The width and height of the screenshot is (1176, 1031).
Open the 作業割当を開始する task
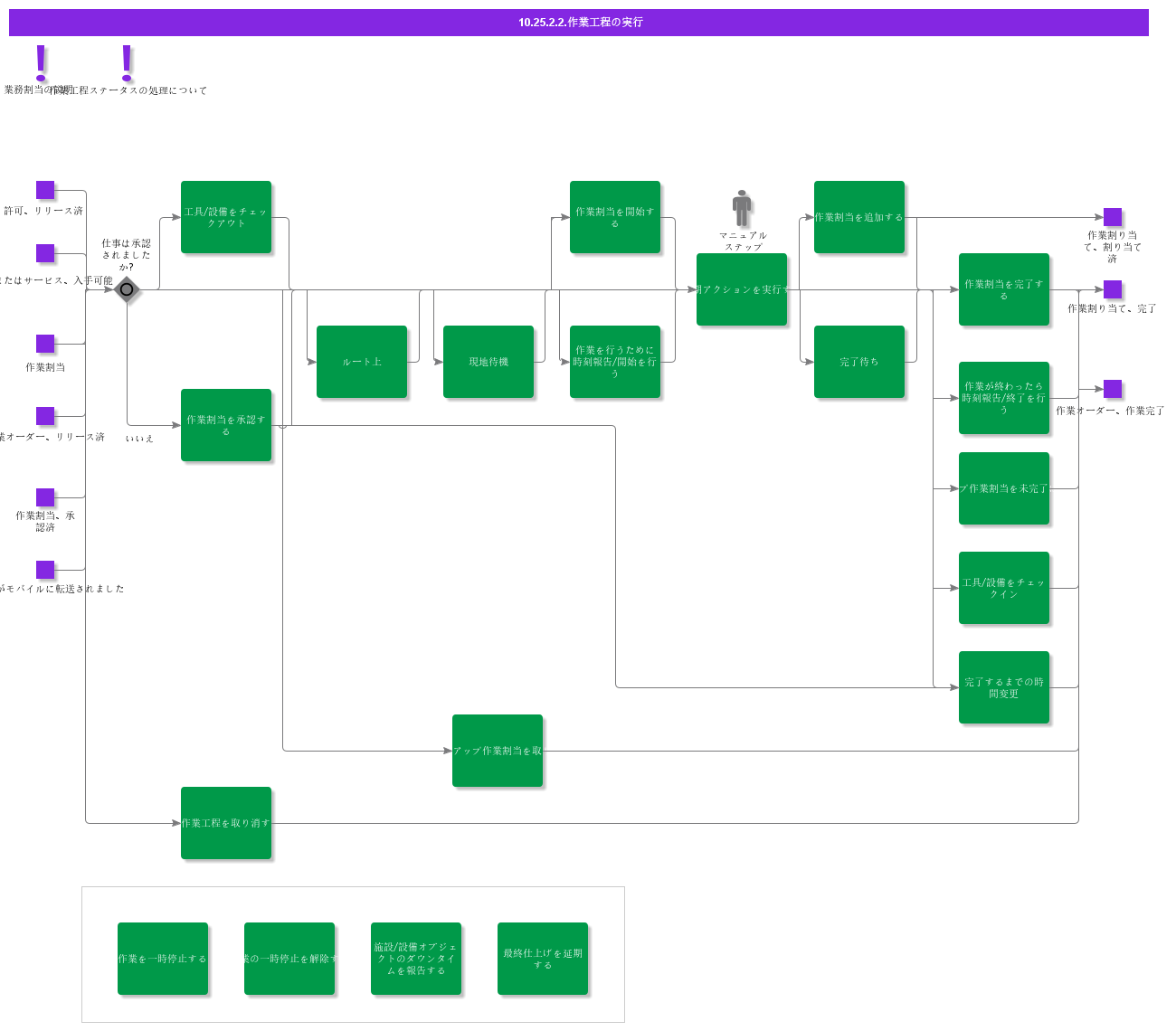click(x=615, y=218)
